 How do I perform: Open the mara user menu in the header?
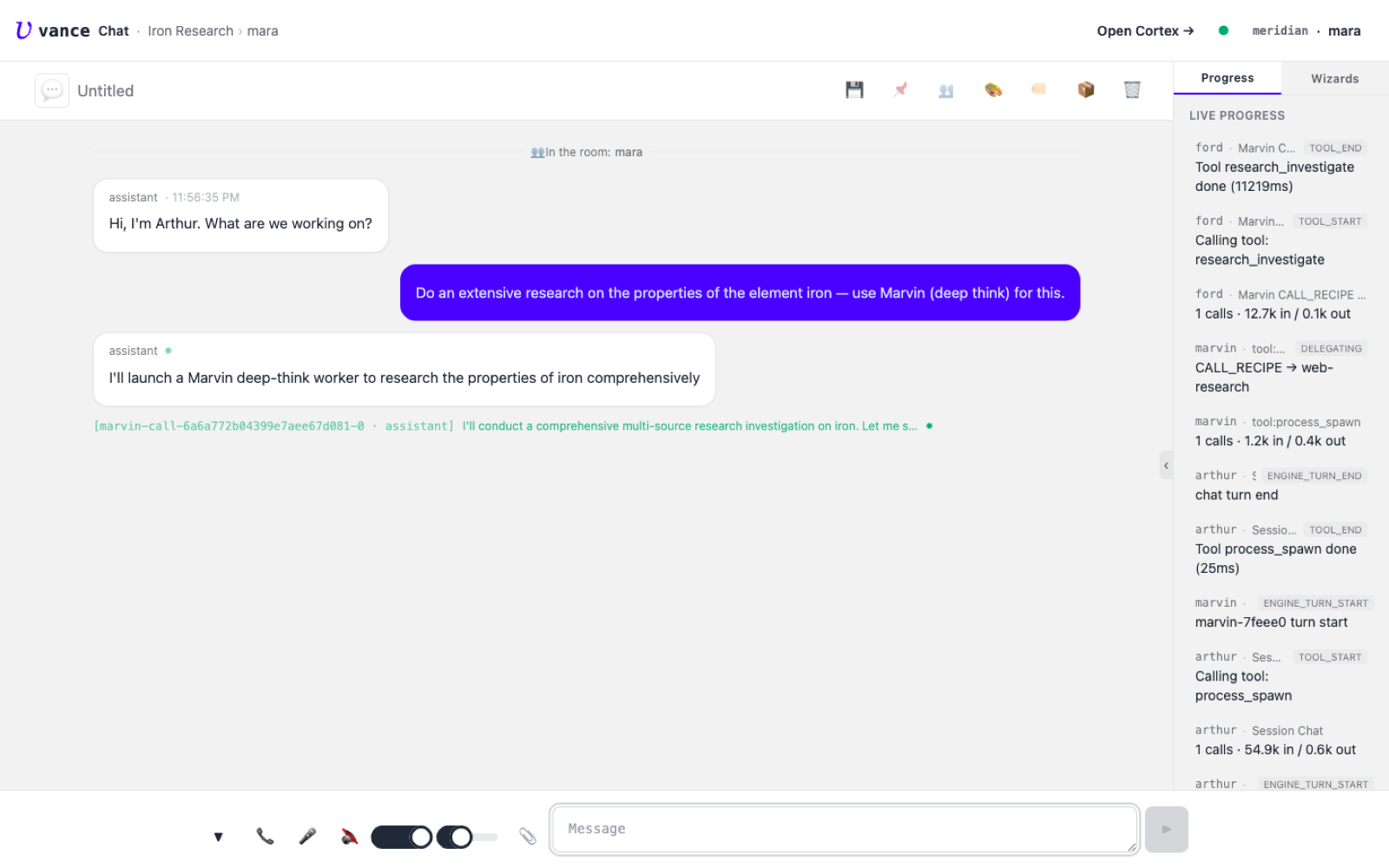1344,30
